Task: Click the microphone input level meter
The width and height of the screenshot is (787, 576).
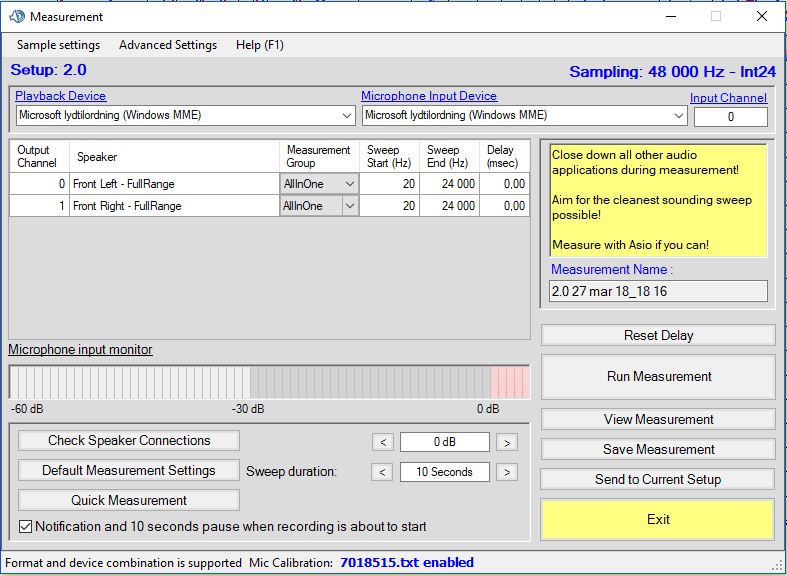Action: pos(269,382)
